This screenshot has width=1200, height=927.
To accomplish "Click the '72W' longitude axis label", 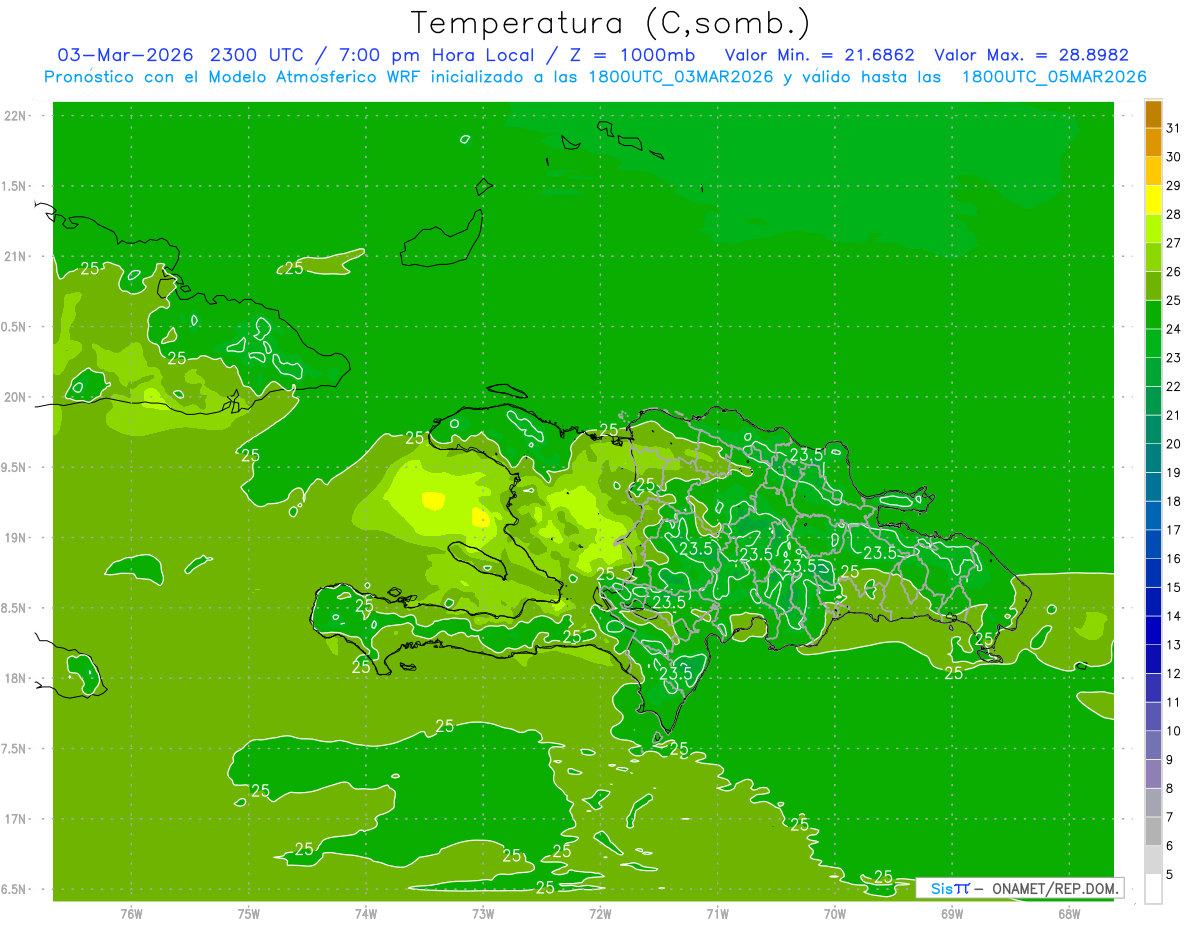I will (600, 913).
